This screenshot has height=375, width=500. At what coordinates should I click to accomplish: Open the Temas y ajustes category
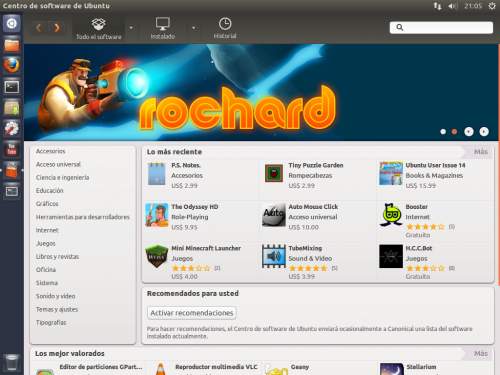pos(57,309)
